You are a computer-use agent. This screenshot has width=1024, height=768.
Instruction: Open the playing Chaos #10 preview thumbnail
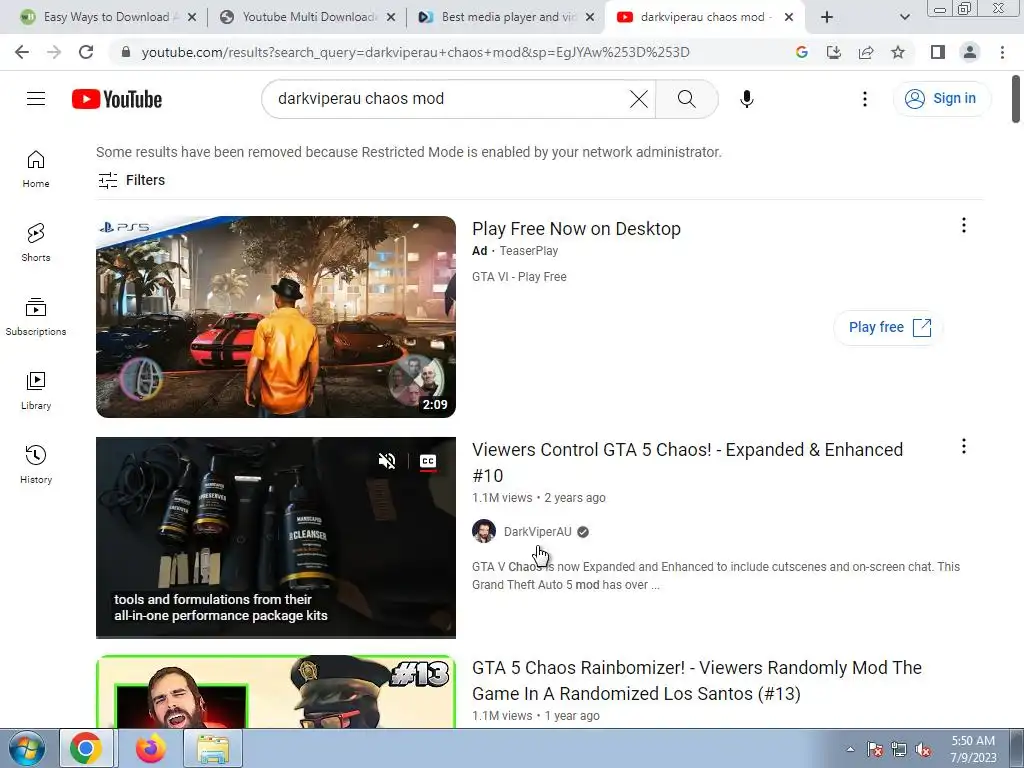click(x=276, y=537)
